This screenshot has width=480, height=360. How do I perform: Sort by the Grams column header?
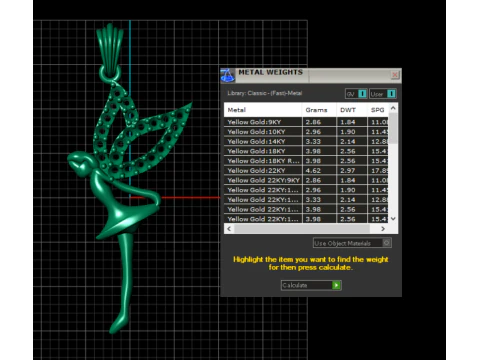319,110
